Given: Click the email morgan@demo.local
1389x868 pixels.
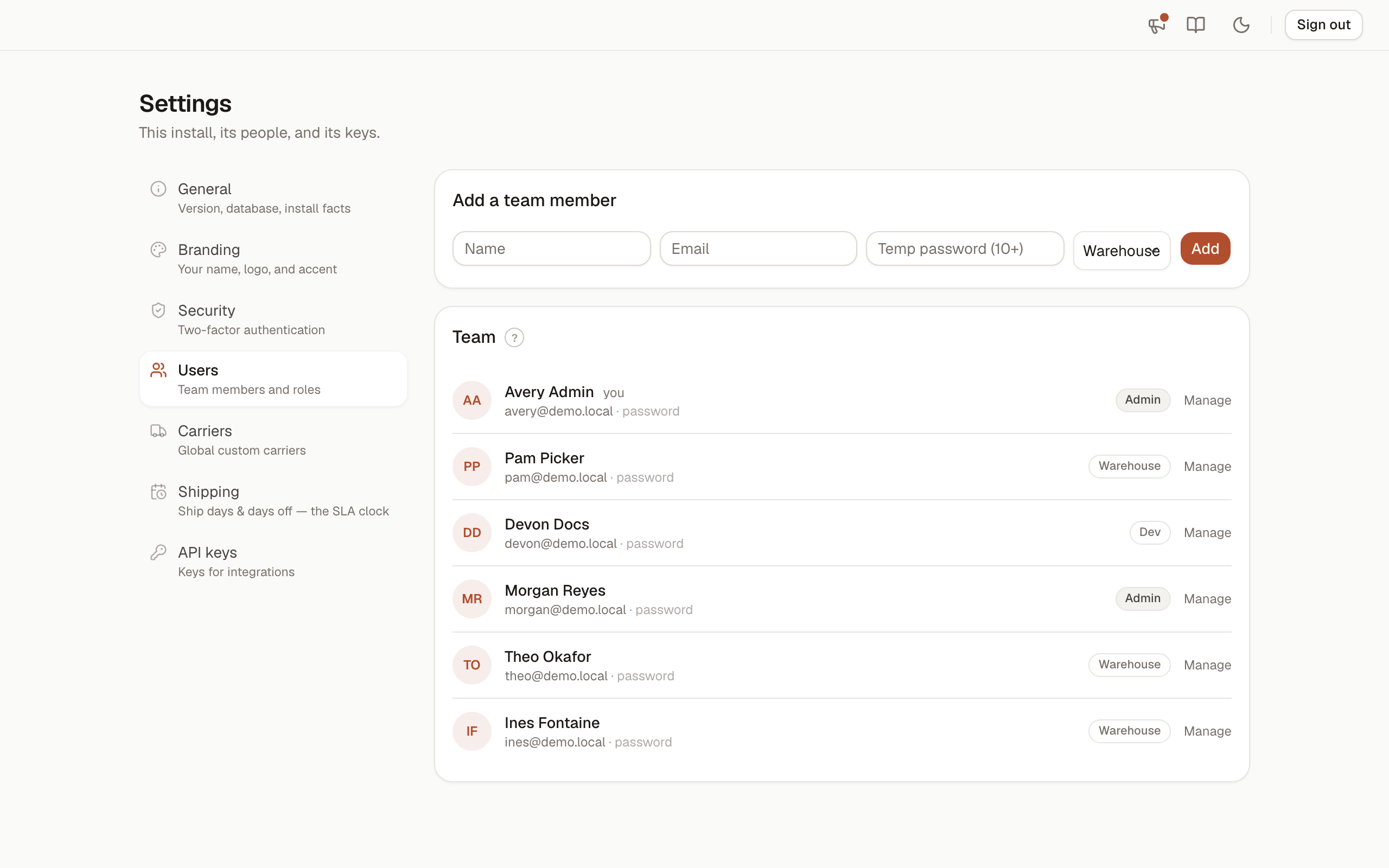Looking at the screenshot, I should click(565, 610).
